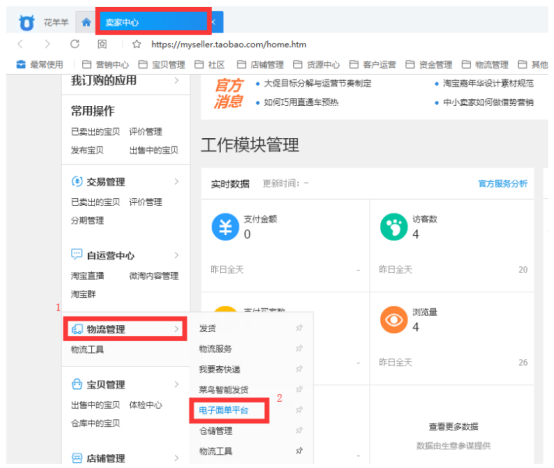
Task: Open the 物流管理 bookmark folder
Action: pyautogui.click(x=485, y=65)
